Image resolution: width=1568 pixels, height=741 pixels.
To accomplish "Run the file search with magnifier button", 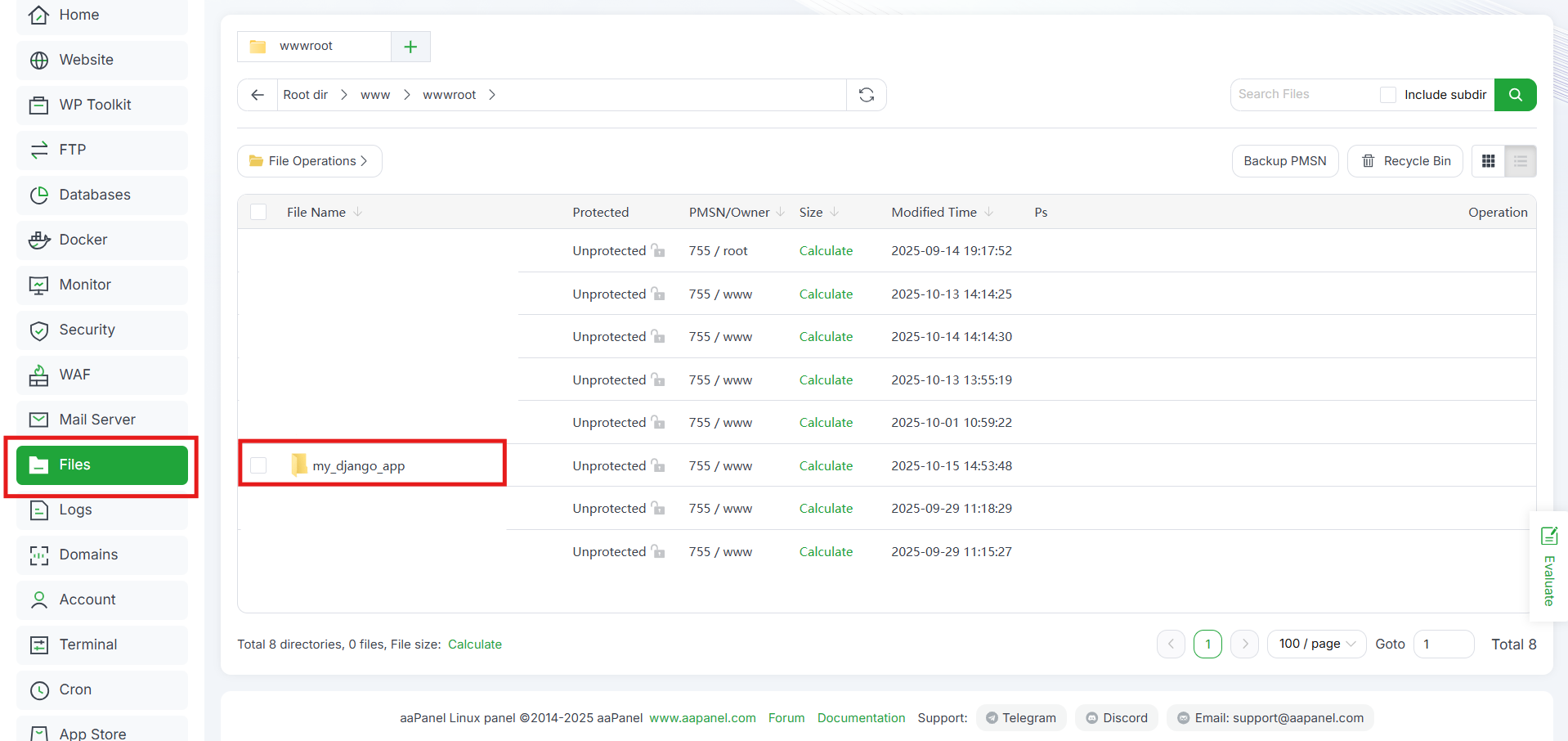I will click(1515, 95).
